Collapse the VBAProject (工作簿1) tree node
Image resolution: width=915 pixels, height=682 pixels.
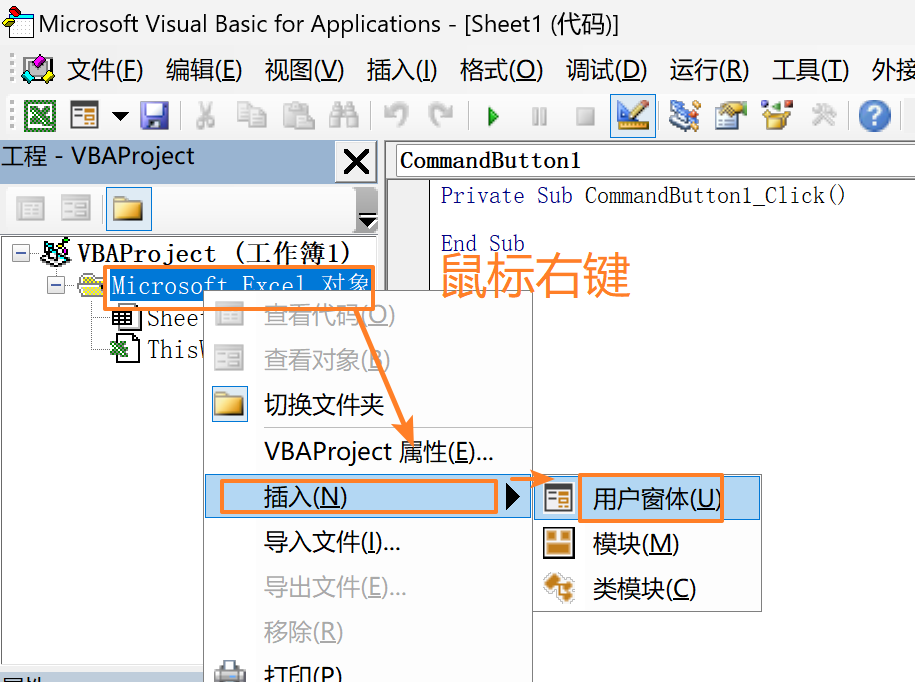21,253
